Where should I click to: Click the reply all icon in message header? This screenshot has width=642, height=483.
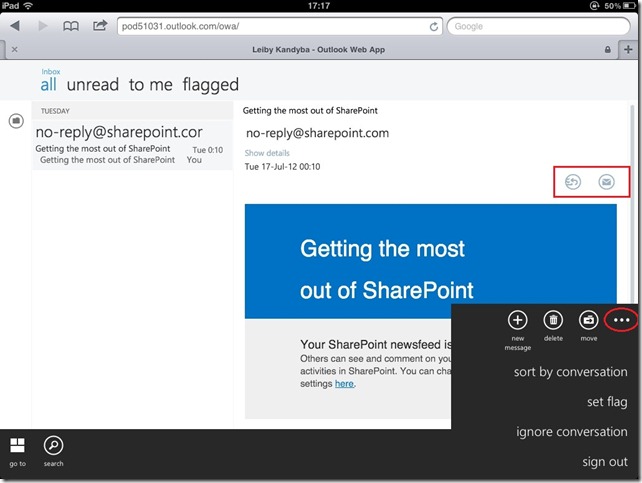pyautogui.click(x=572, y=182)
